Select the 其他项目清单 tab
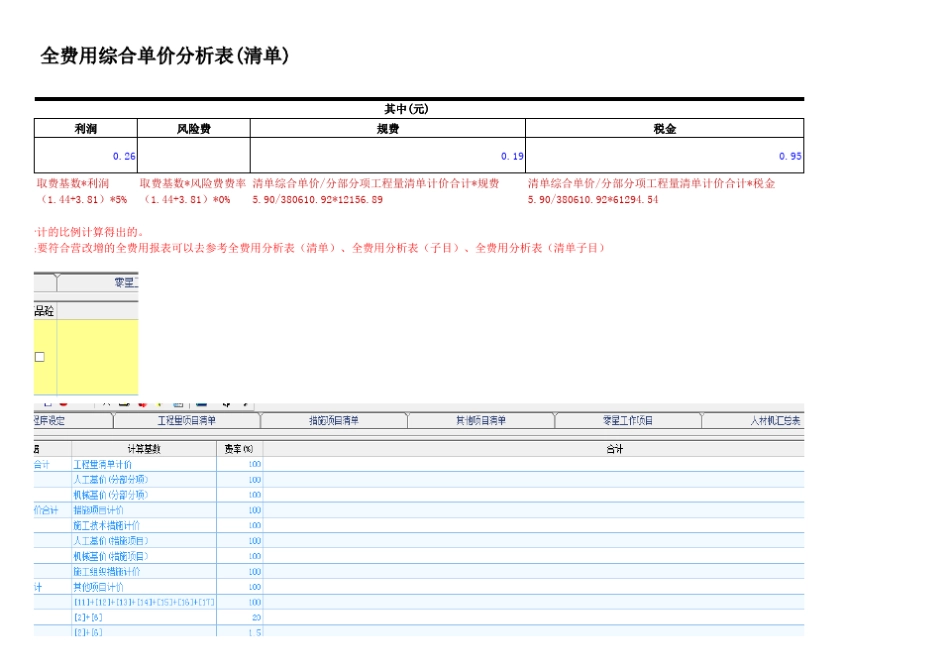Image resolution: width=950 pixels, height=672 pixels. click(x=481, y=420)
